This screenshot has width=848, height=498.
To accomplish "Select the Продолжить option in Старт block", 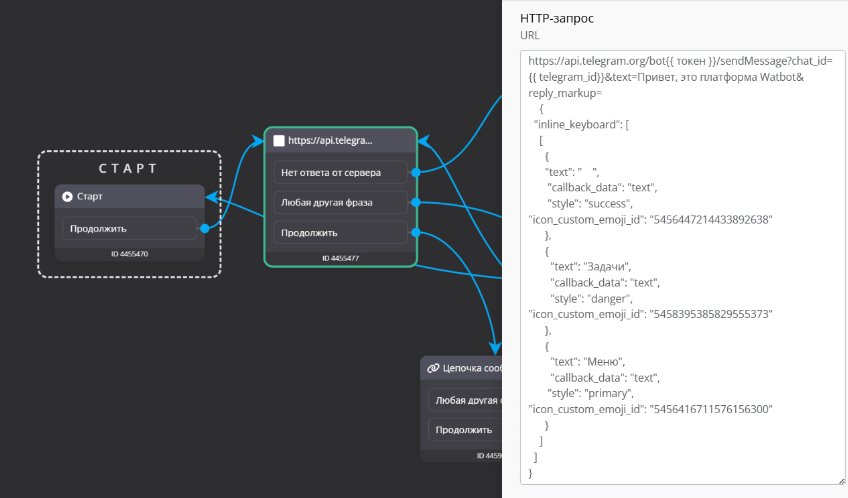I will 127,229.
